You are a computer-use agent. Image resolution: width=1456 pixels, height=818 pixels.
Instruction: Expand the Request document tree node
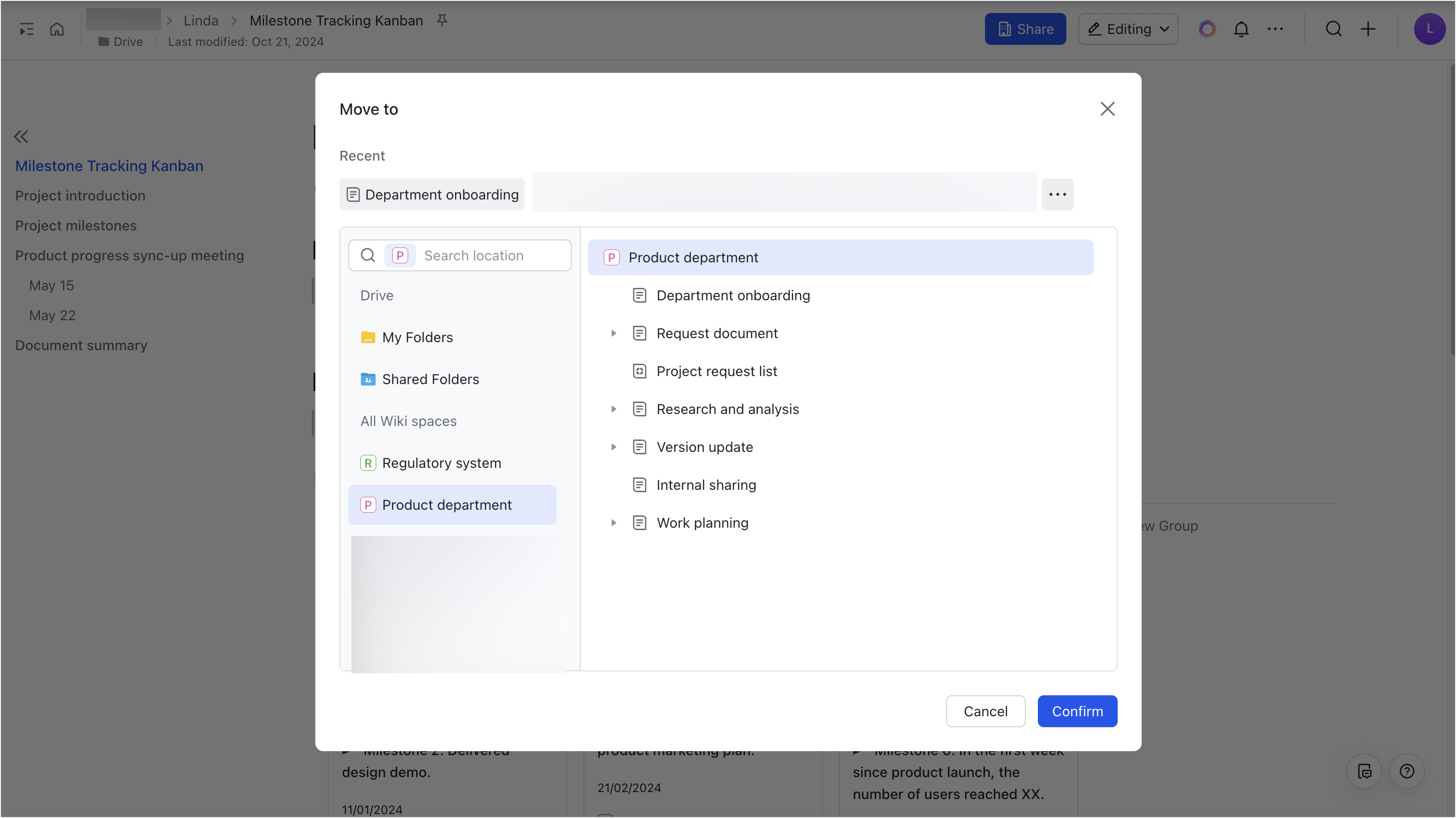[x=613, y=333]
